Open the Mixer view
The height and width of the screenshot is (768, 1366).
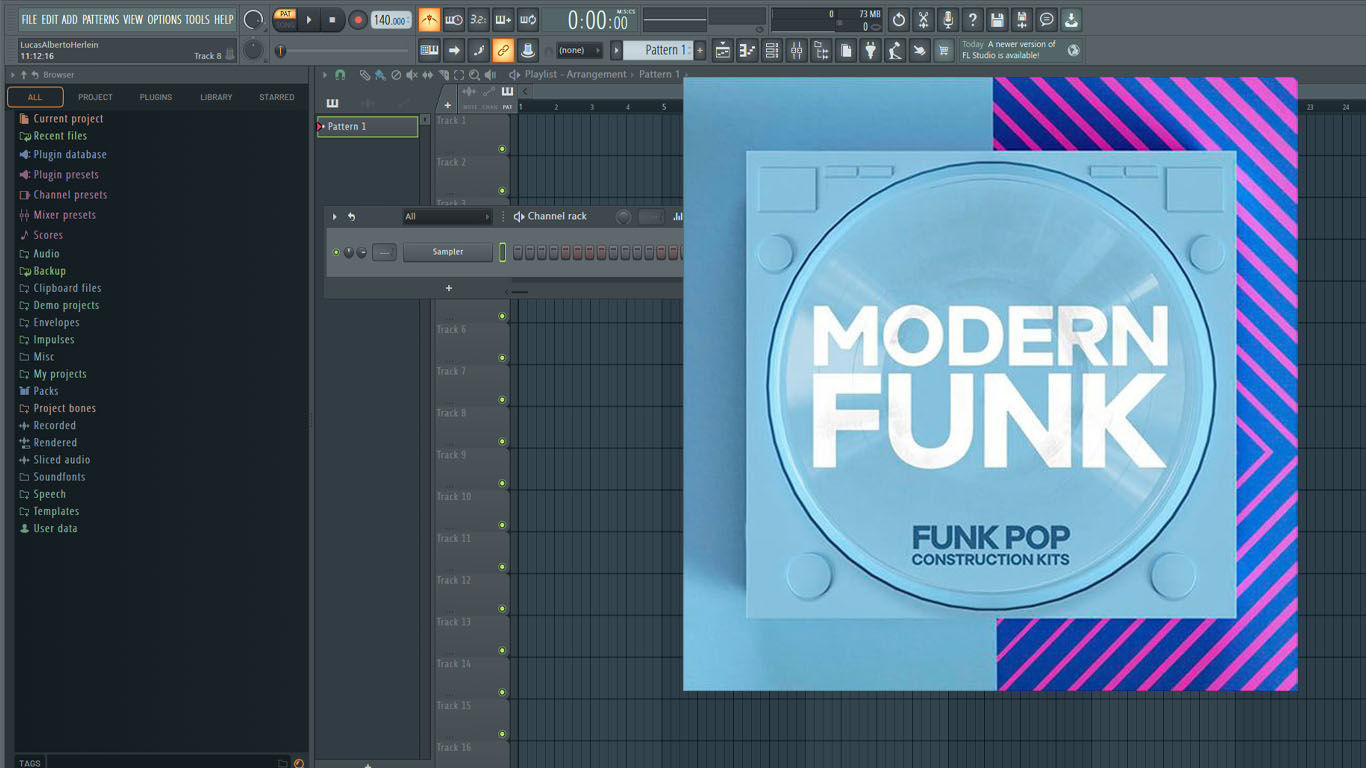click(797, 50)
